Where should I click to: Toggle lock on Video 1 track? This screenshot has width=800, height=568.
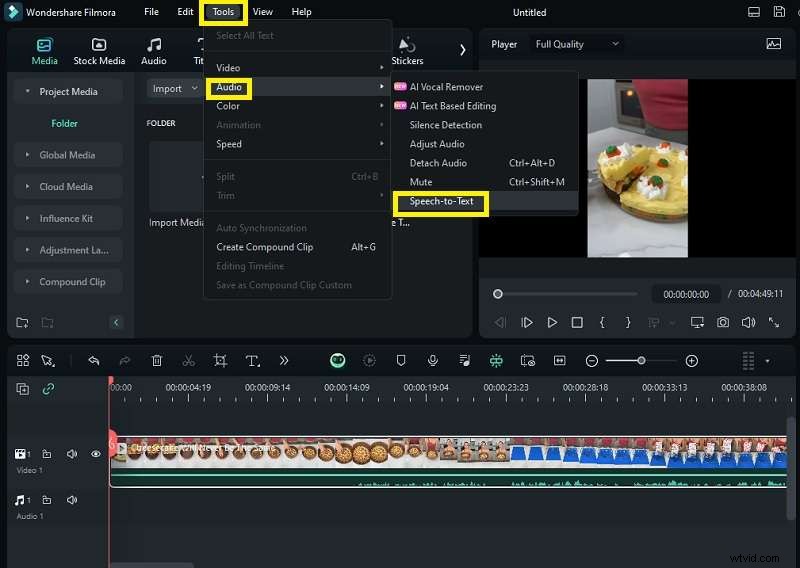(46, 454)
